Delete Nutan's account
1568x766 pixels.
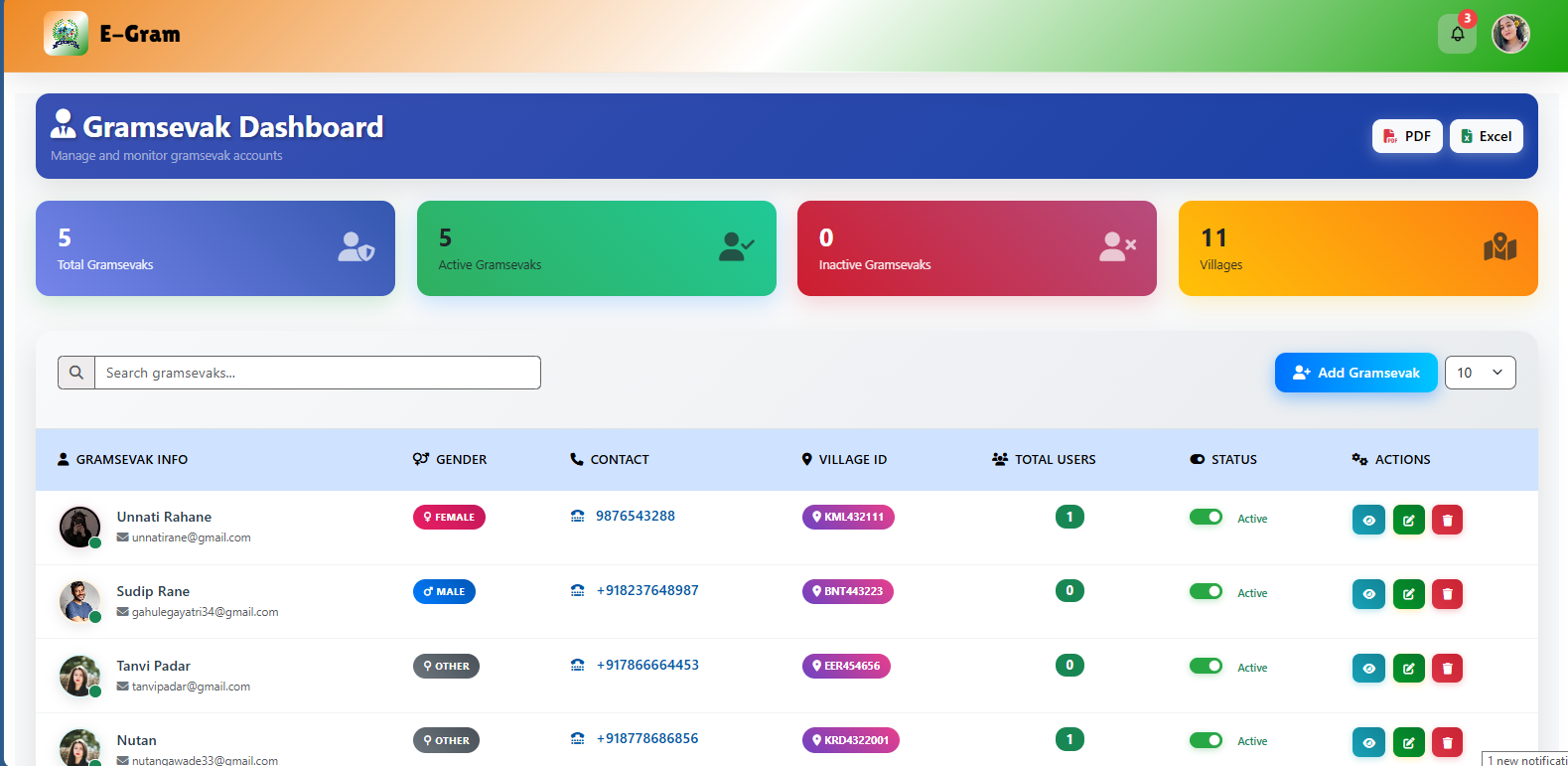(x=1447, y=742)
